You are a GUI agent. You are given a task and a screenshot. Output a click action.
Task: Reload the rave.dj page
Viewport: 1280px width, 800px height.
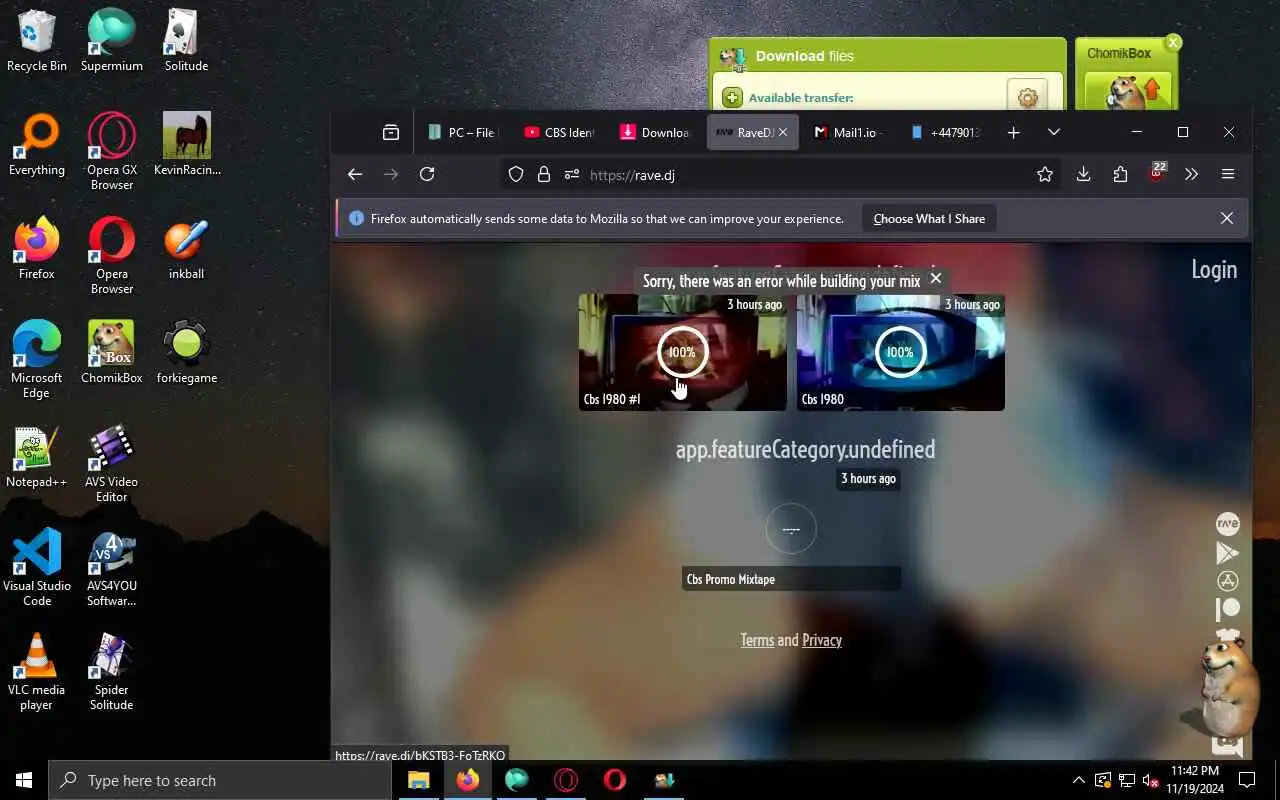tap(427, 174)
